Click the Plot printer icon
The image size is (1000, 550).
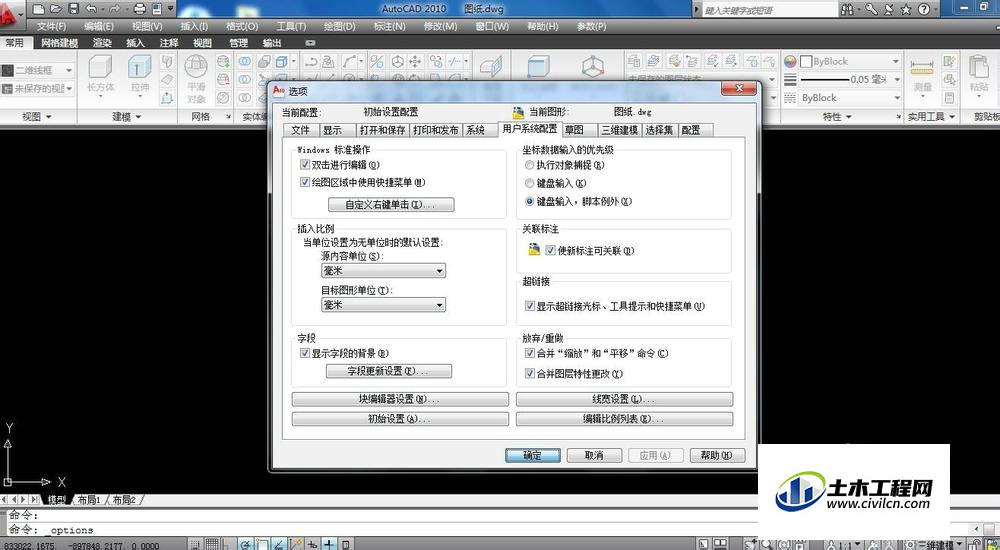140,9
